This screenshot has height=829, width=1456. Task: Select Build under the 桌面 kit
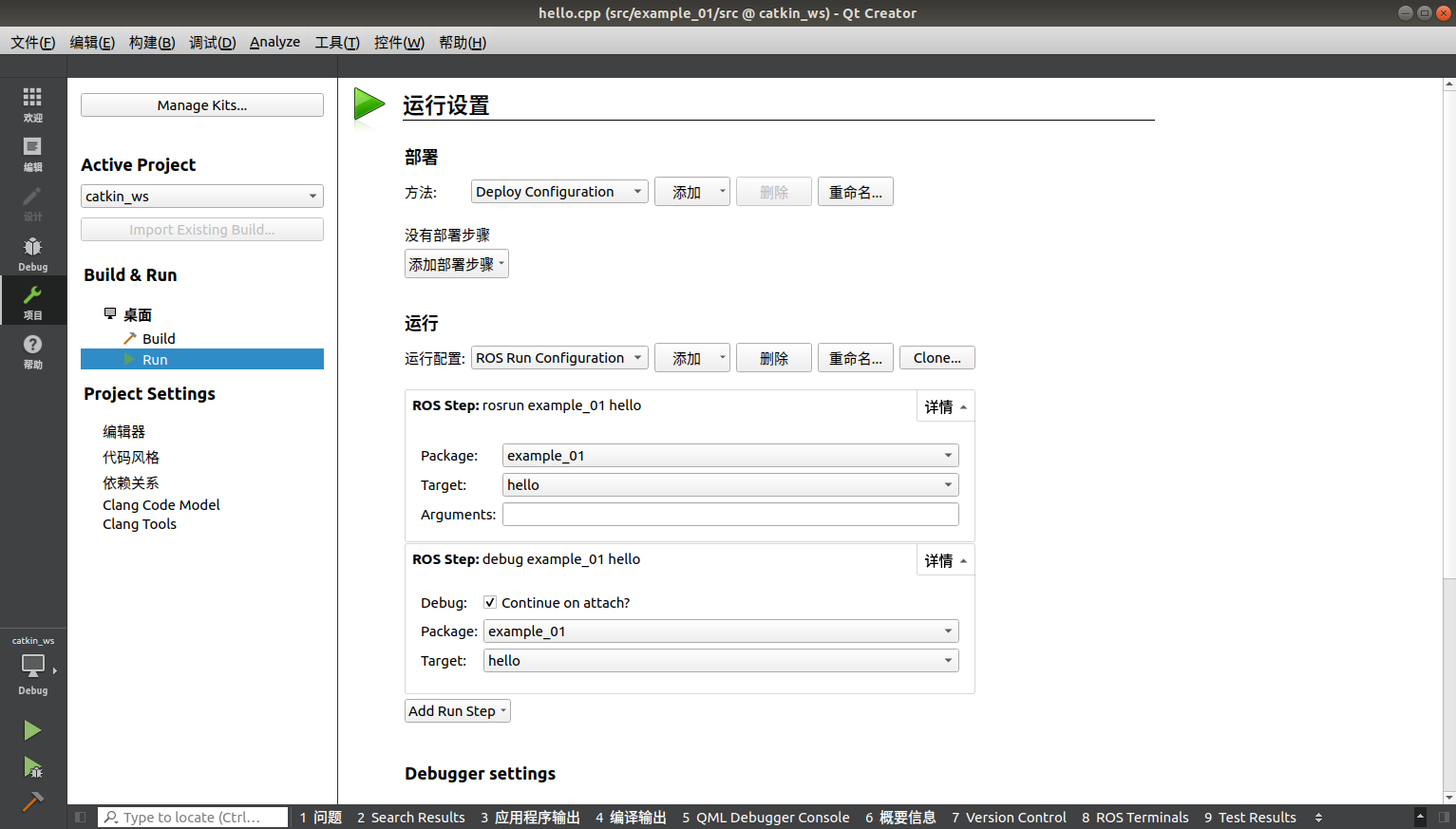point(159,338)
